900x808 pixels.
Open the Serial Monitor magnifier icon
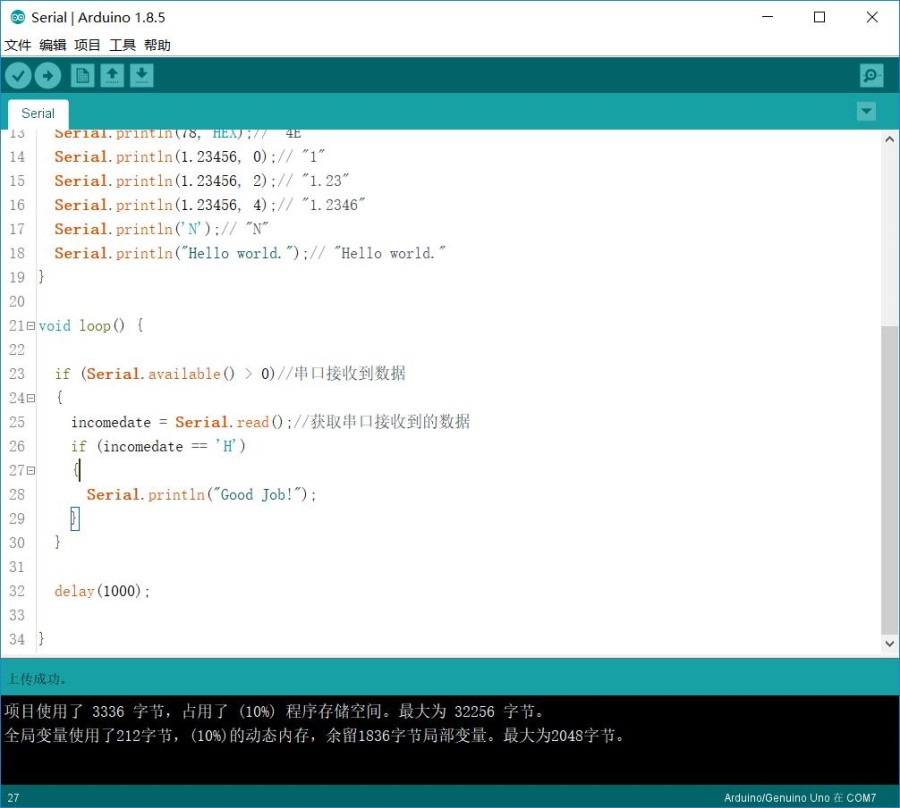point(871,75)
